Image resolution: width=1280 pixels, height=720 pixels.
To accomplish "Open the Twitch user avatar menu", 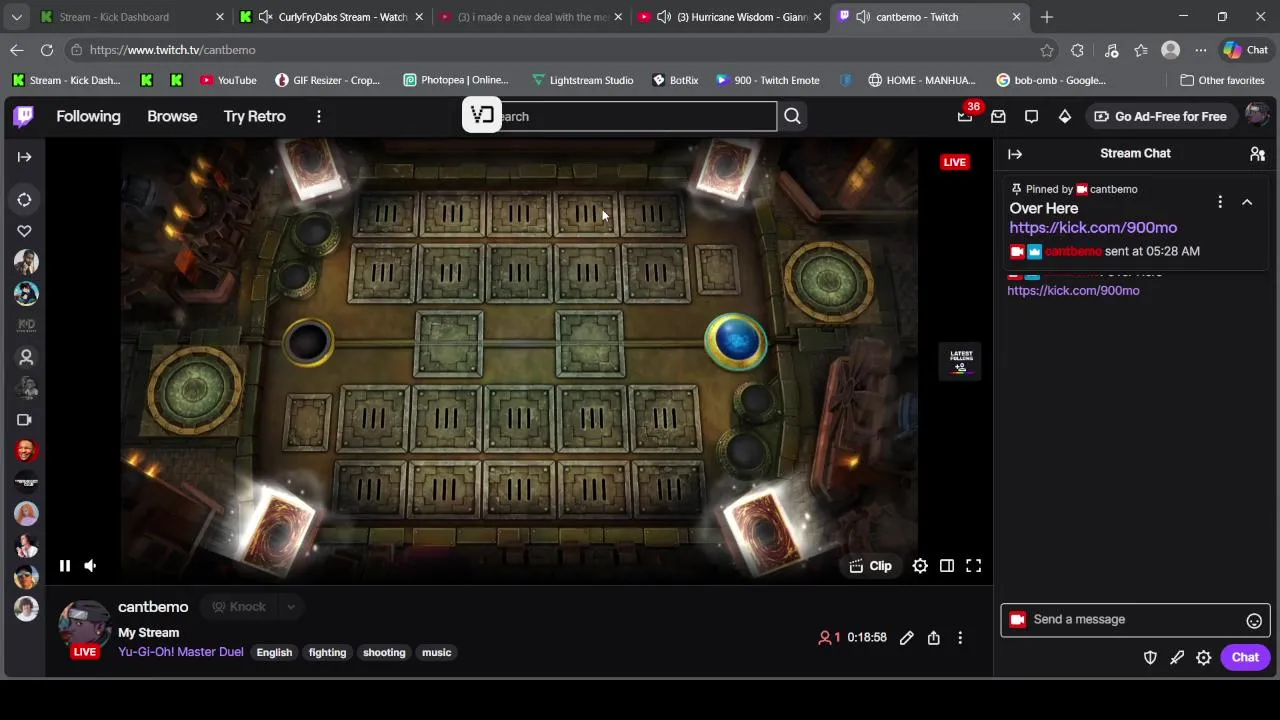I will coord(1257,116).
